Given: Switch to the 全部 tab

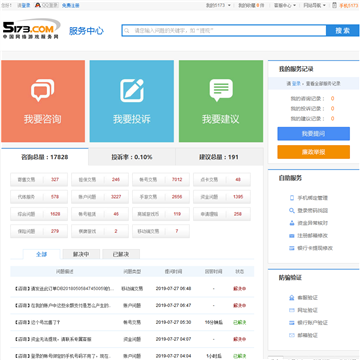Looking at the screenshot, I should point(42,254).
